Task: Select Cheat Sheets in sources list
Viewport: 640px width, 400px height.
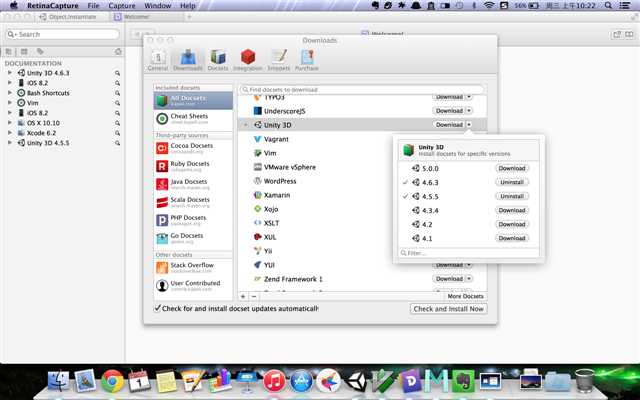Action: (193, 119)
